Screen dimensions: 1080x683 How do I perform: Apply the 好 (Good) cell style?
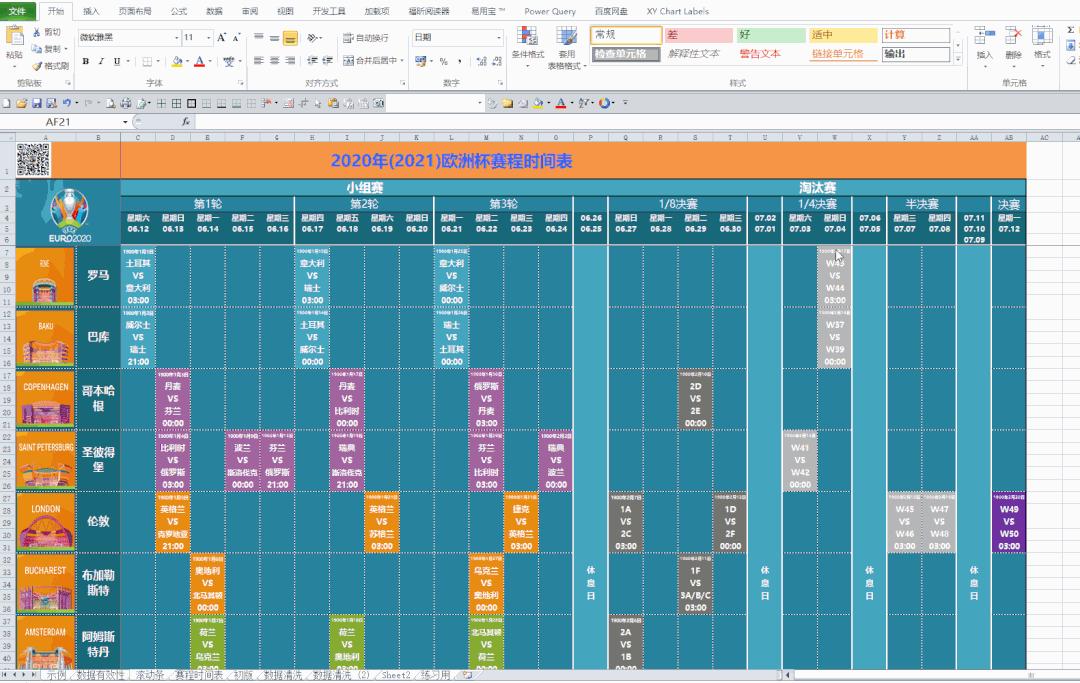pyautogui.click(x=771, y=34)
